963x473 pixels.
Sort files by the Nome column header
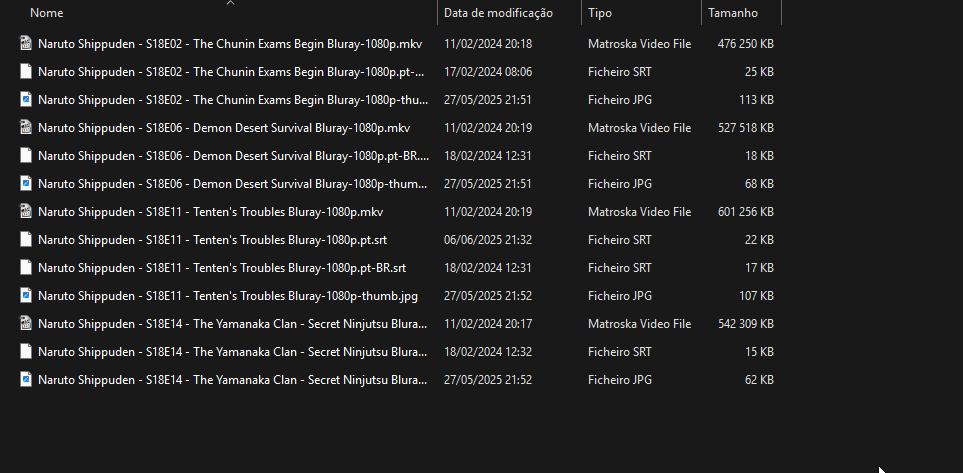(x=47, y=13)
